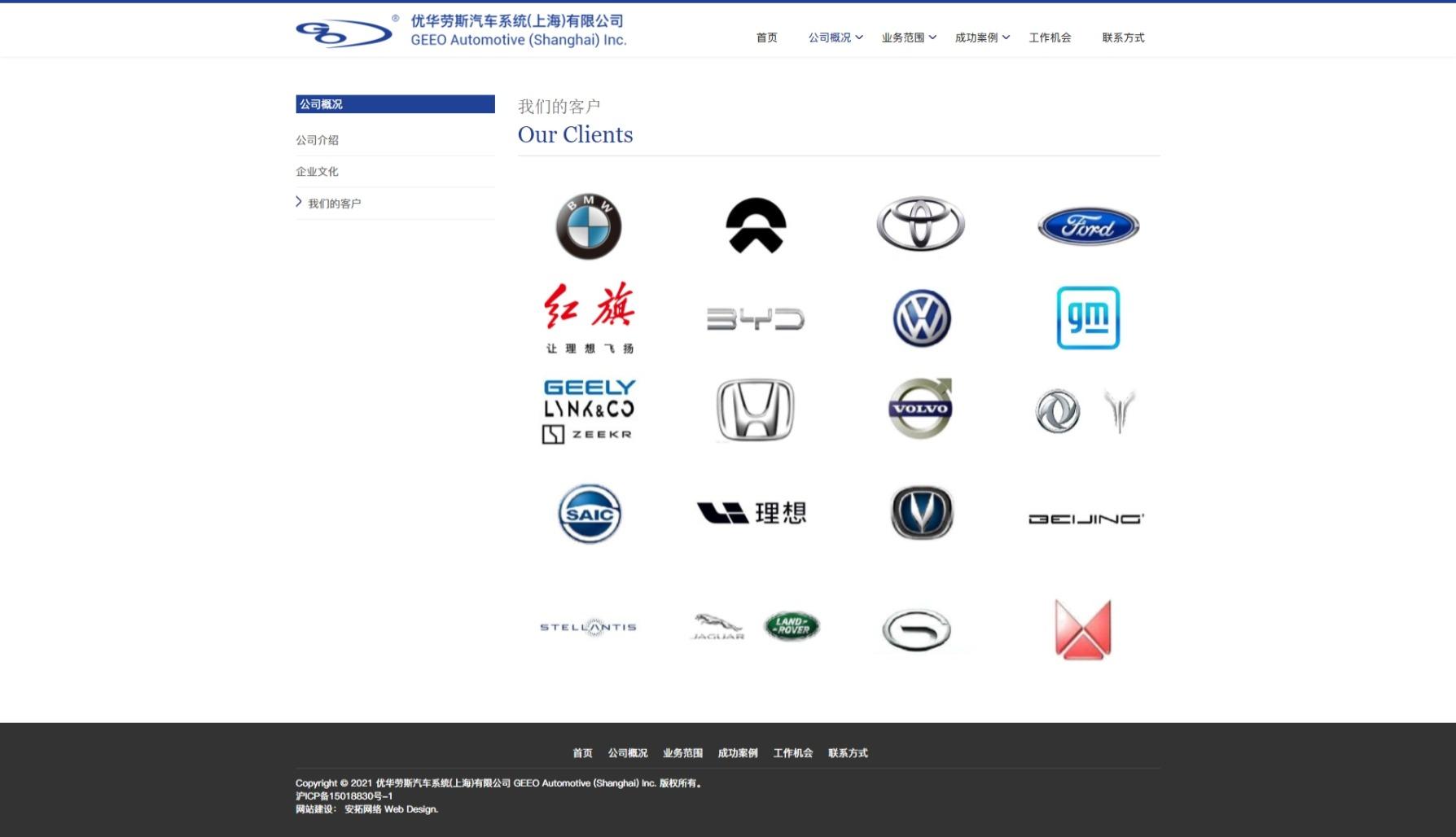Screen dimensions: 1456x837
Task: Click footer link 公司概况
Action: [x=628, y=753]
